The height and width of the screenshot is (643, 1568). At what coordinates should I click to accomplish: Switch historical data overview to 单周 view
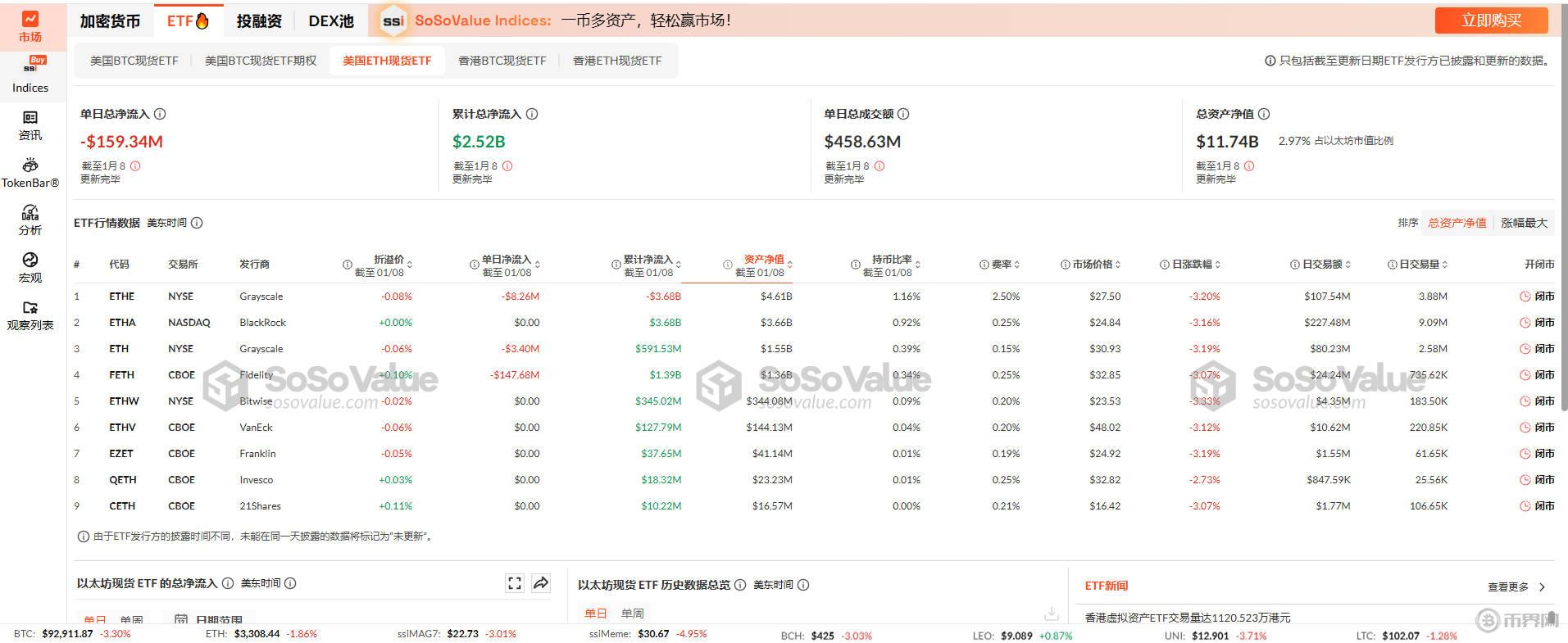pyautogui.click(x=632, y=614)
